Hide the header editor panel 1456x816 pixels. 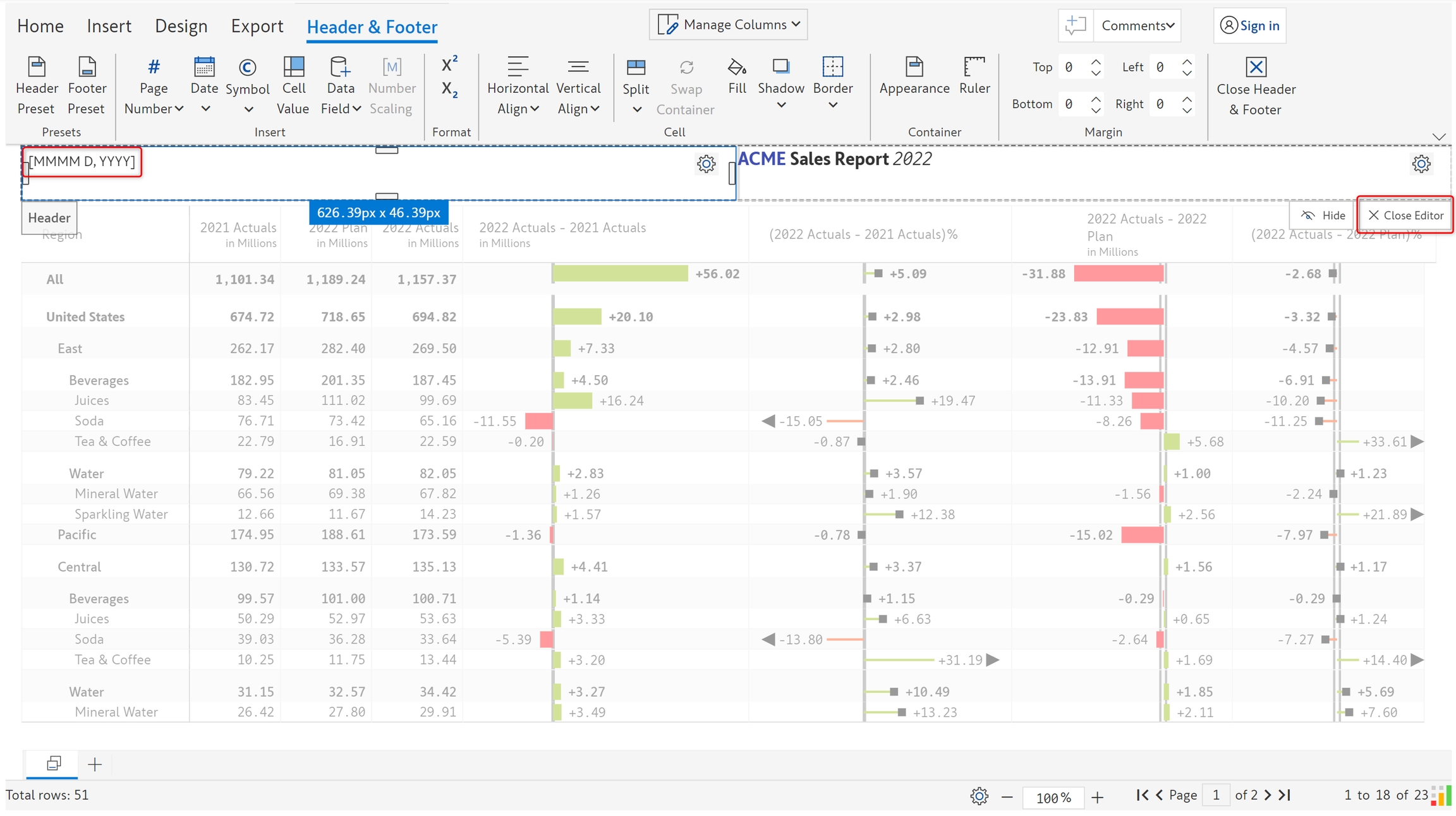(x=1323, y=215)
